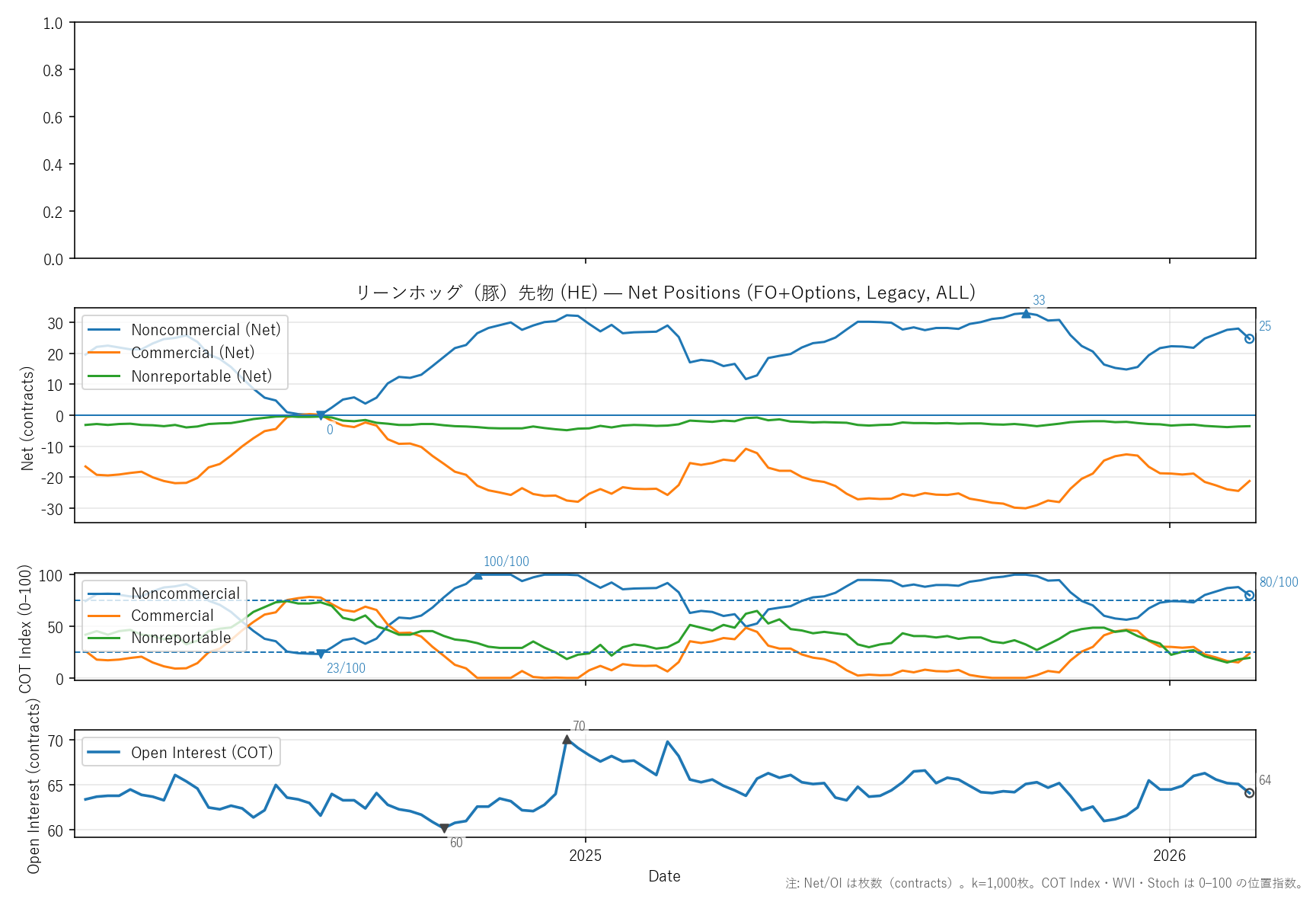Click the COT Index peak marker 100/100
Image resolution: width=1316 pixels, height=899 pixels.
coord(478,575)
